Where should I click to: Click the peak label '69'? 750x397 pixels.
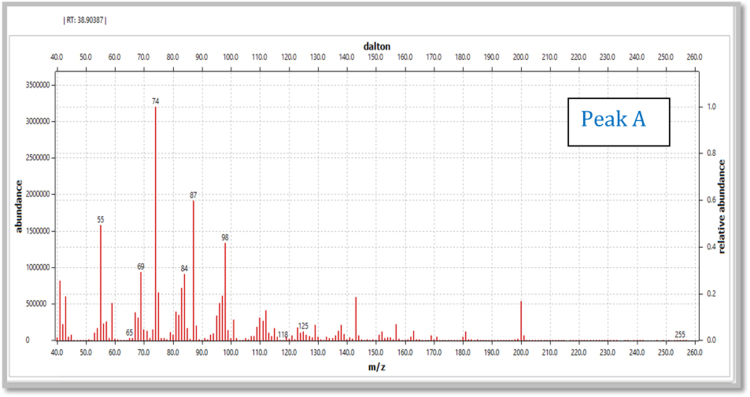(x=141, y=266)
